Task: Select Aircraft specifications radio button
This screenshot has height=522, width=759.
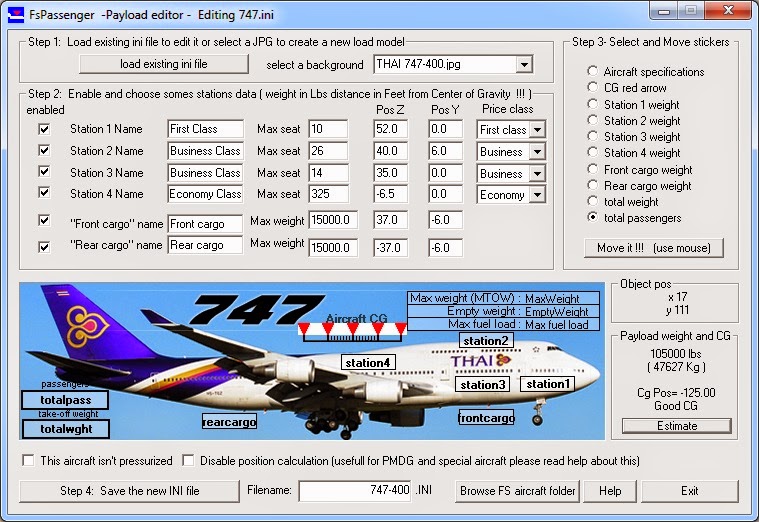Action: pos(592,71)
